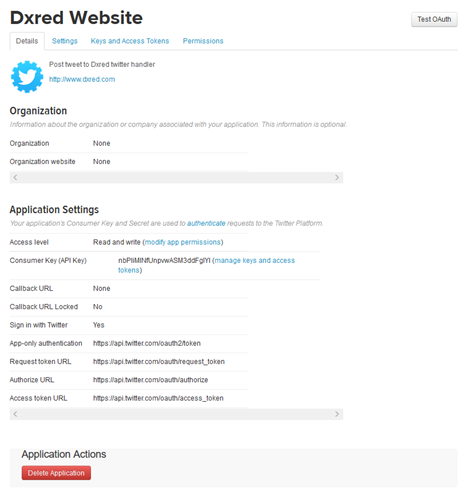Click the 'Read and write' access level text

point(117,242)
